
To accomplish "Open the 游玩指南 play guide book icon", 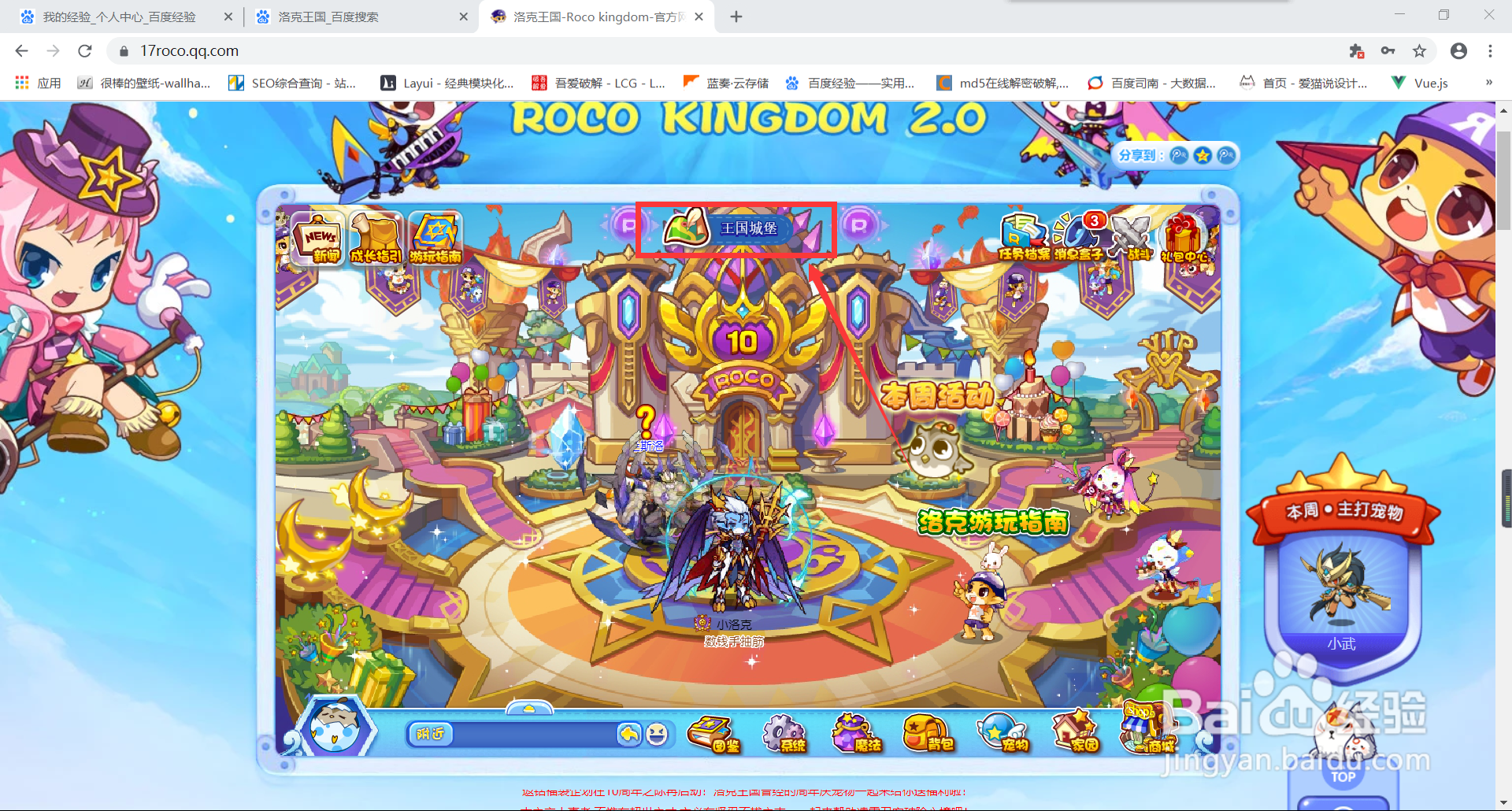I will click(435, 238).
